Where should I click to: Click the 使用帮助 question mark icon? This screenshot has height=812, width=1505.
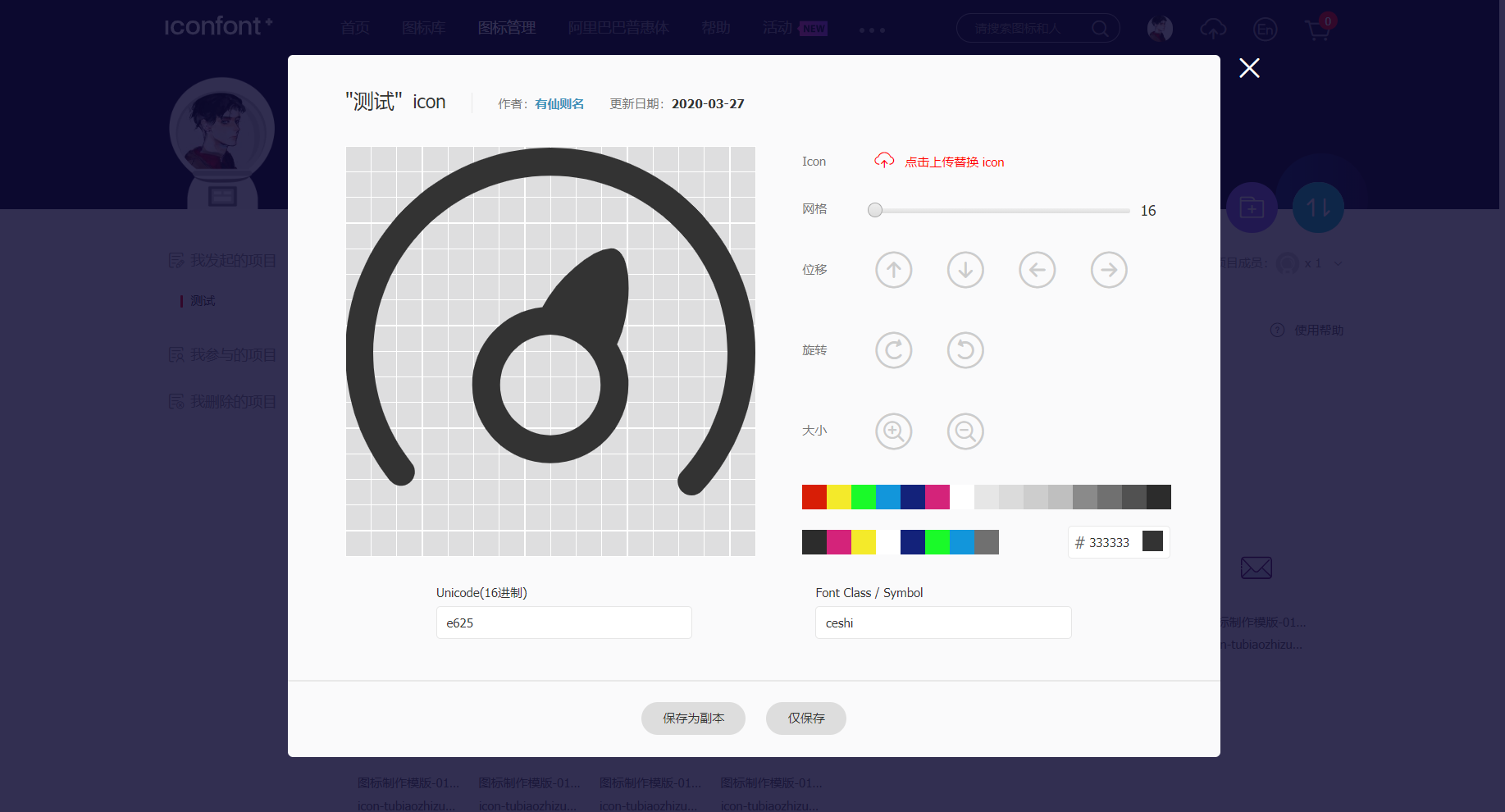(x=1277, y=330)
